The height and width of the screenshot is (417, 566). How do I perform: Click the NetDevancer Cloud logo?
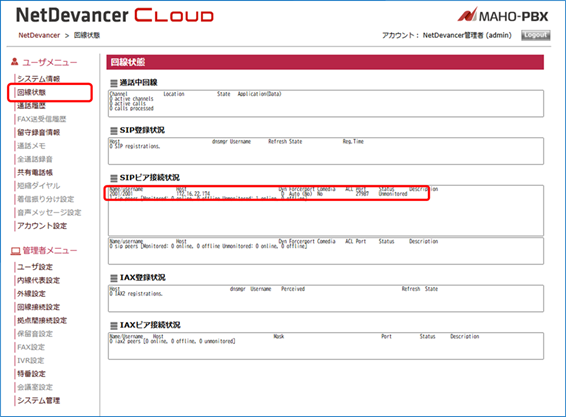(x=115, y=16)
